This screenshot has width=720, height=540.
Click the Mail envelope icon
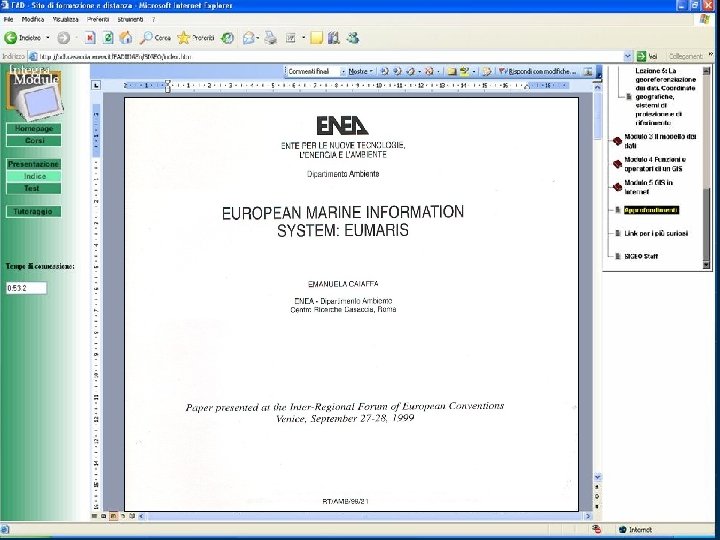pyautogui.click(x=248, y=38)
